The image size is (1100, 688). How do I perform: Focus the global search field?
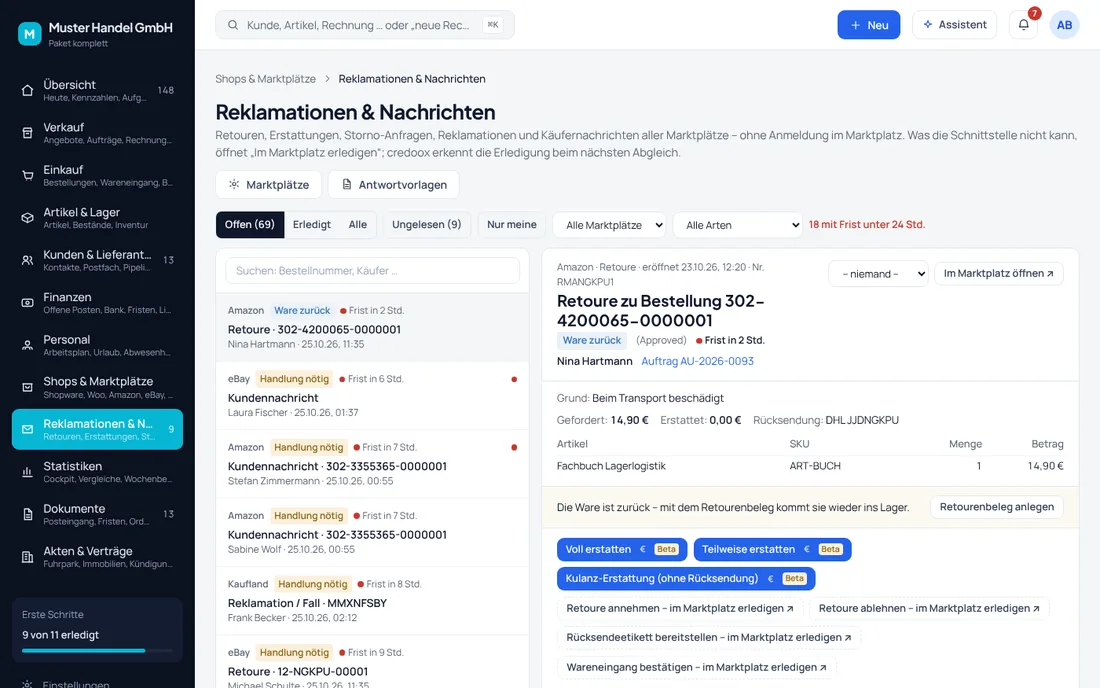pyautogui.click(x=365, y=25)
